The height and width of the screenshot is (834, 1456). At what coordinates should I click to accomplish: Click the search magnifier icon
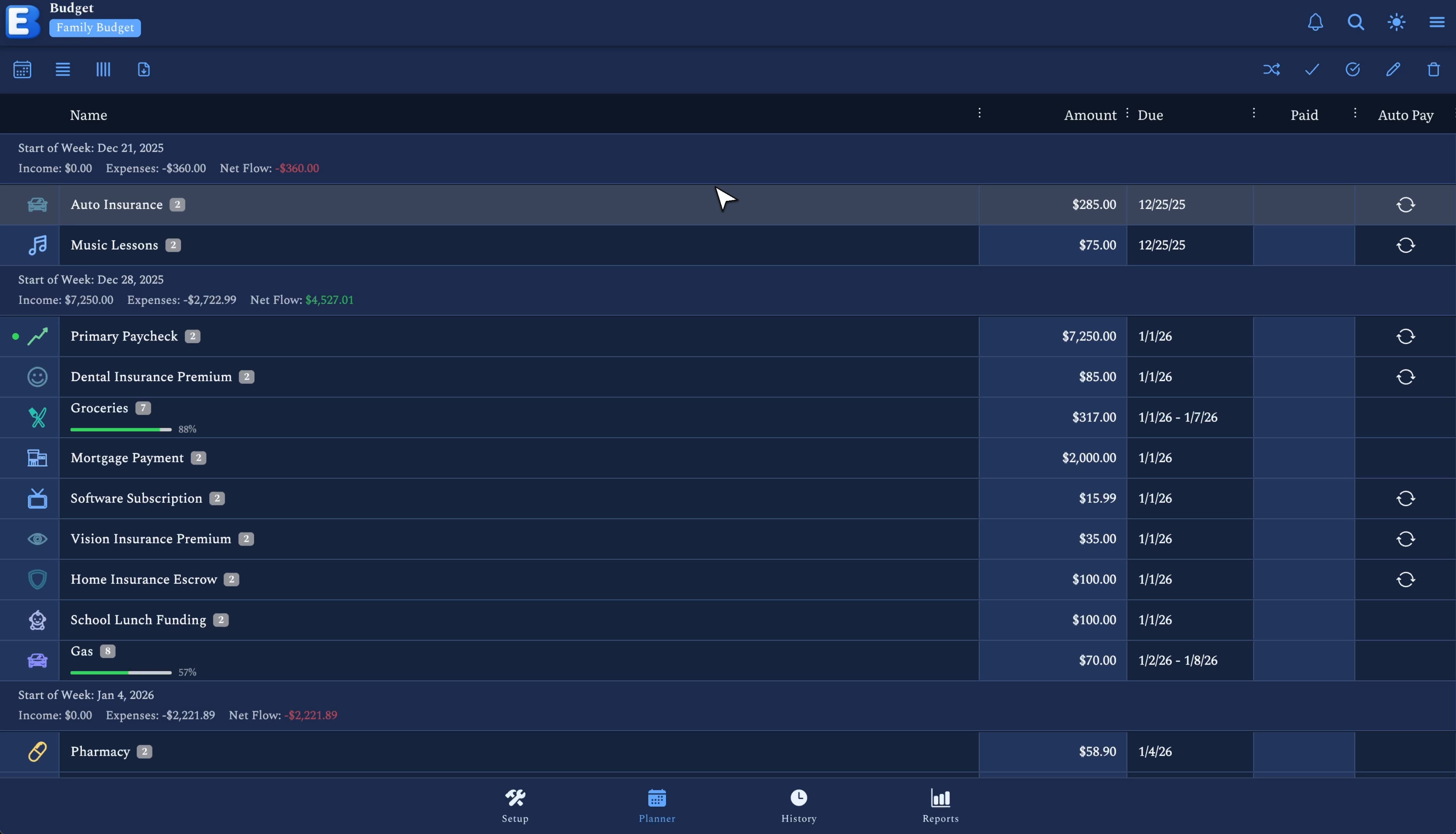point(1356,22)
